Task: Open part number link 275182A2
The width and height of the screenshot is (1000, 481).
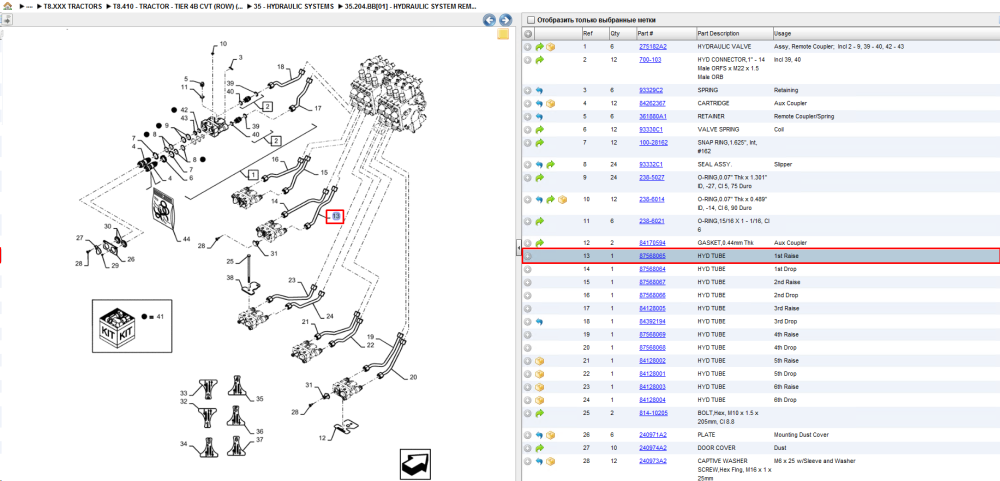Action: pos(652,47)
